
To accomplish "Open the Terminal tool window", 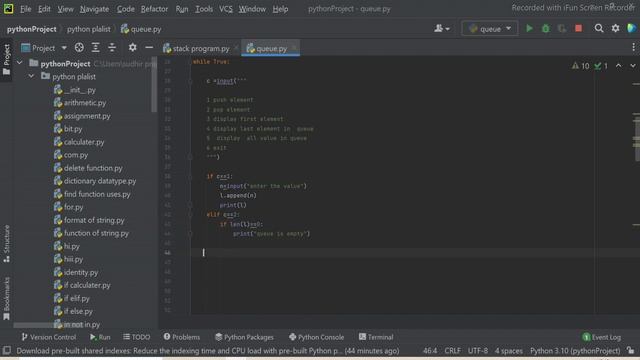I will pos(376,337).
